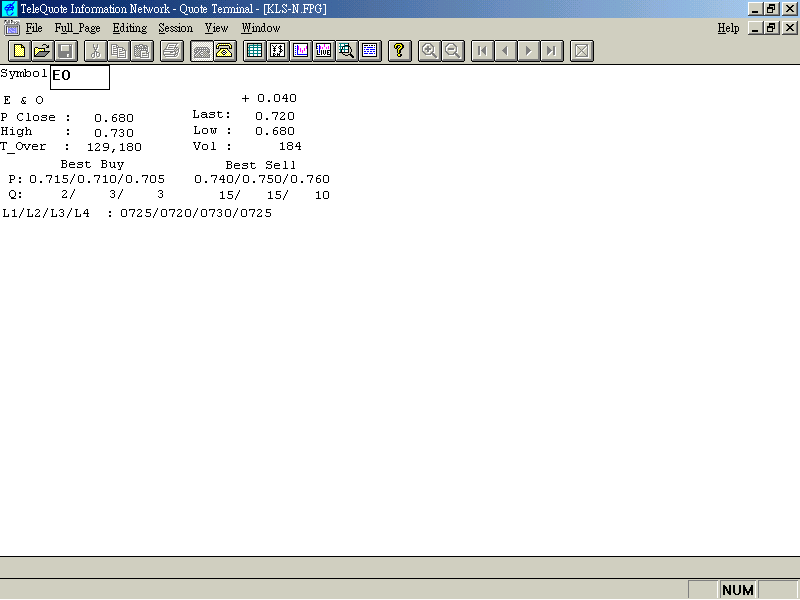Open the Session menu
This screenshot has width=800, height=600.
tap(176, 28)
